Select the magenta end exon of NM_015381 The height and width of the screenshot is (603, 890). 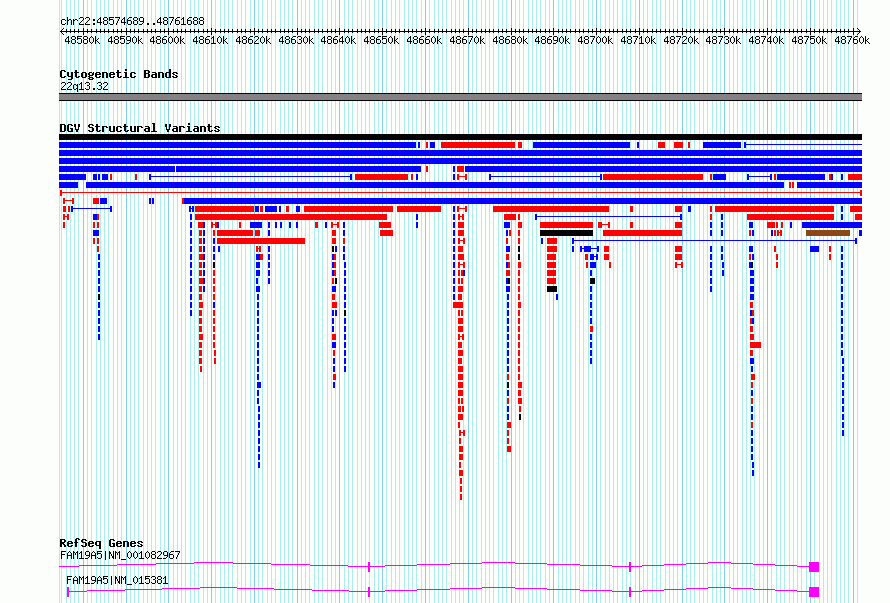pos(814,592)
